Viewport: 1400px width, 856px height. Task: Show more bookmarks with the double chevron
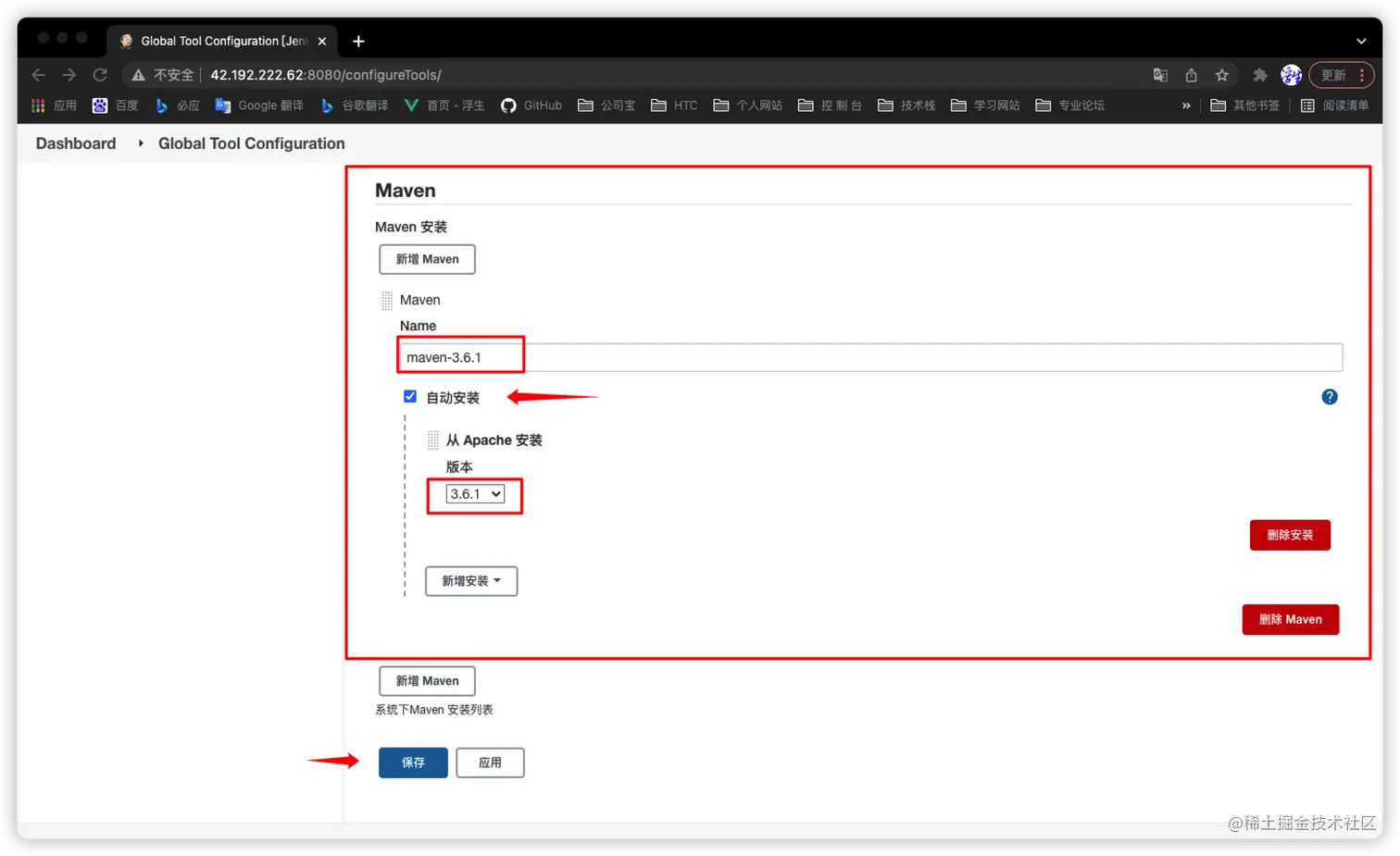tap(1186, 105)
